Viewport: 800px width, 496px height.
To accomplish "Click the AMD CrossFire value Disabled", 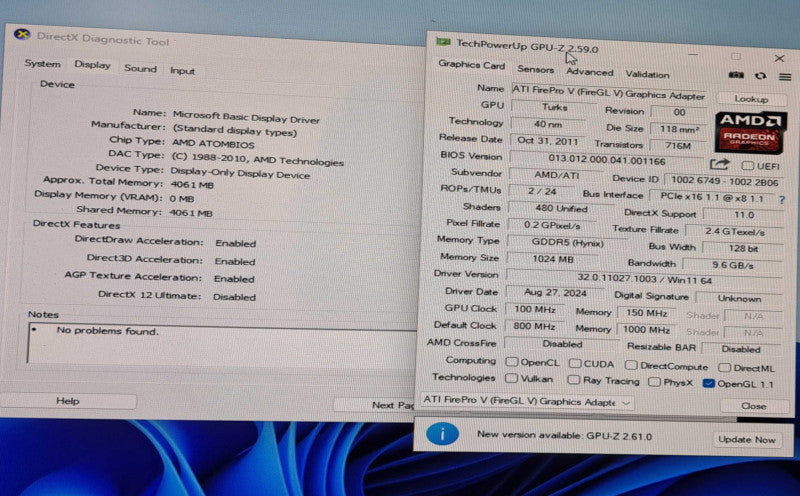I will (562, 344).
